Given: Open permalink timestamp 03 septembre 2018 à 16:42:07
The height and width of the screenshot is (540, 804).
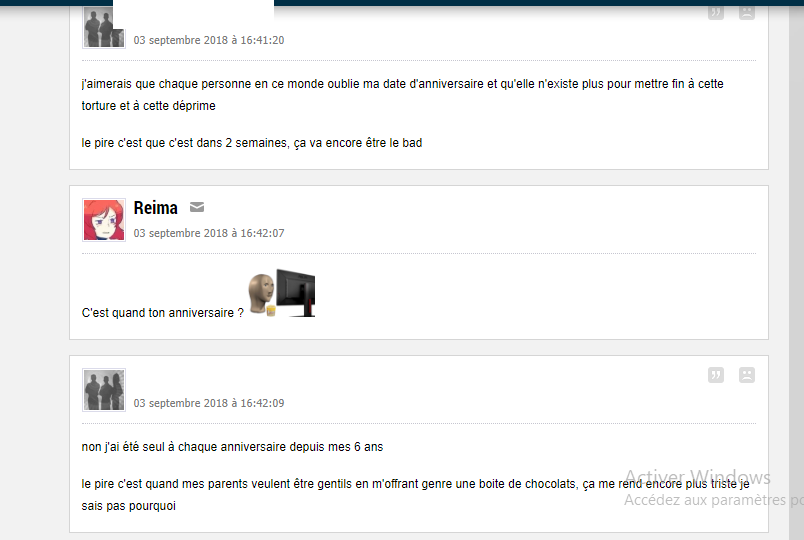Looking at the screenshot, I should coord(209,233).
